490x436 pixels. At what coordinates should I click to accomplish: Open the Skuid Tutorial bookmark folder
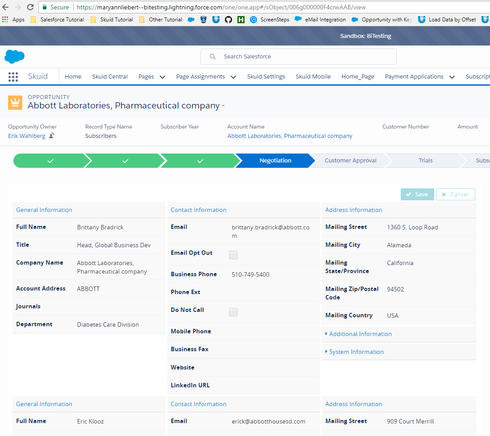[x=112, y=20]
